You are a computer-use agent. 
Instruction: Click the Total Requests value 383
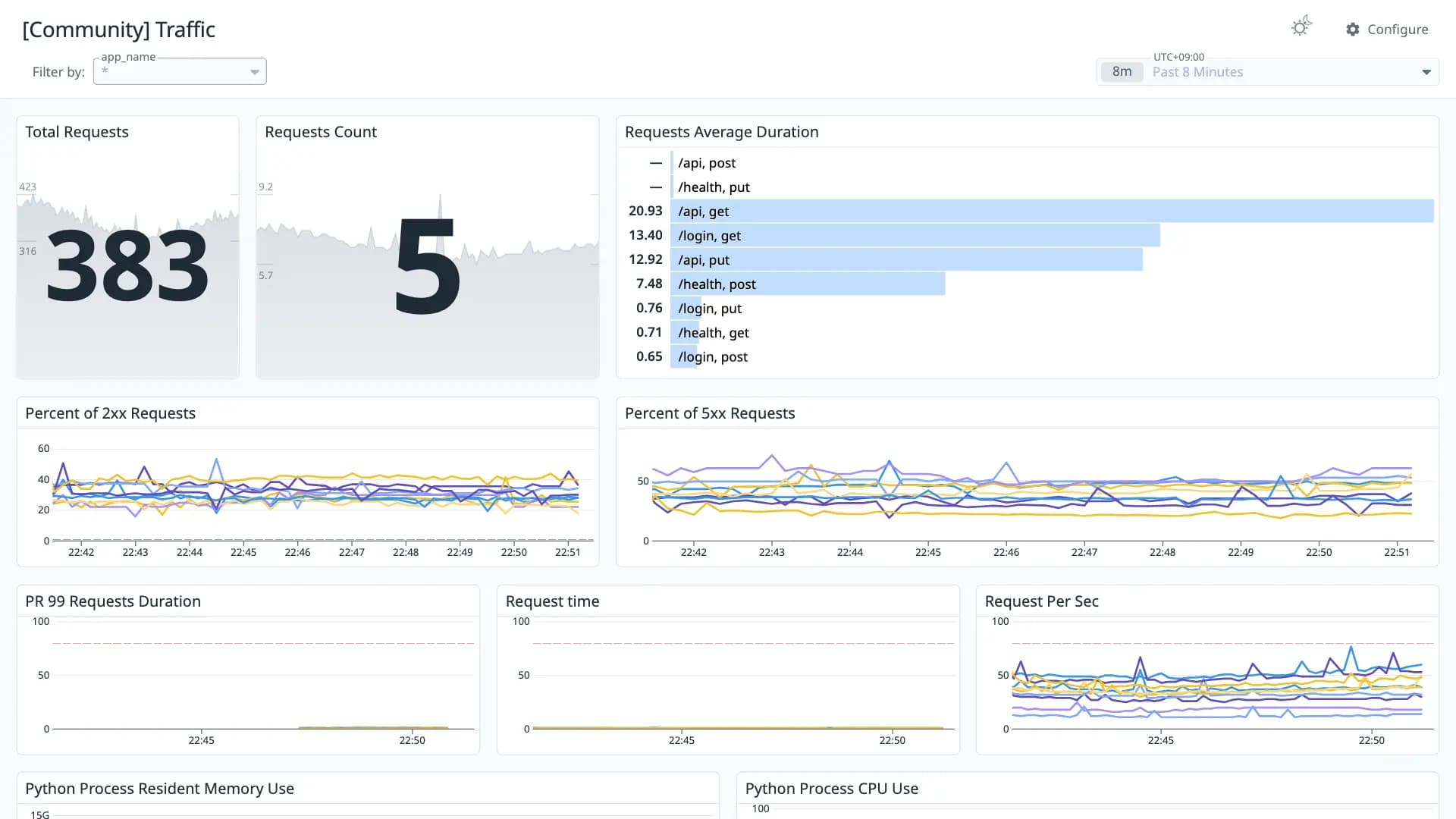(127, 267)
